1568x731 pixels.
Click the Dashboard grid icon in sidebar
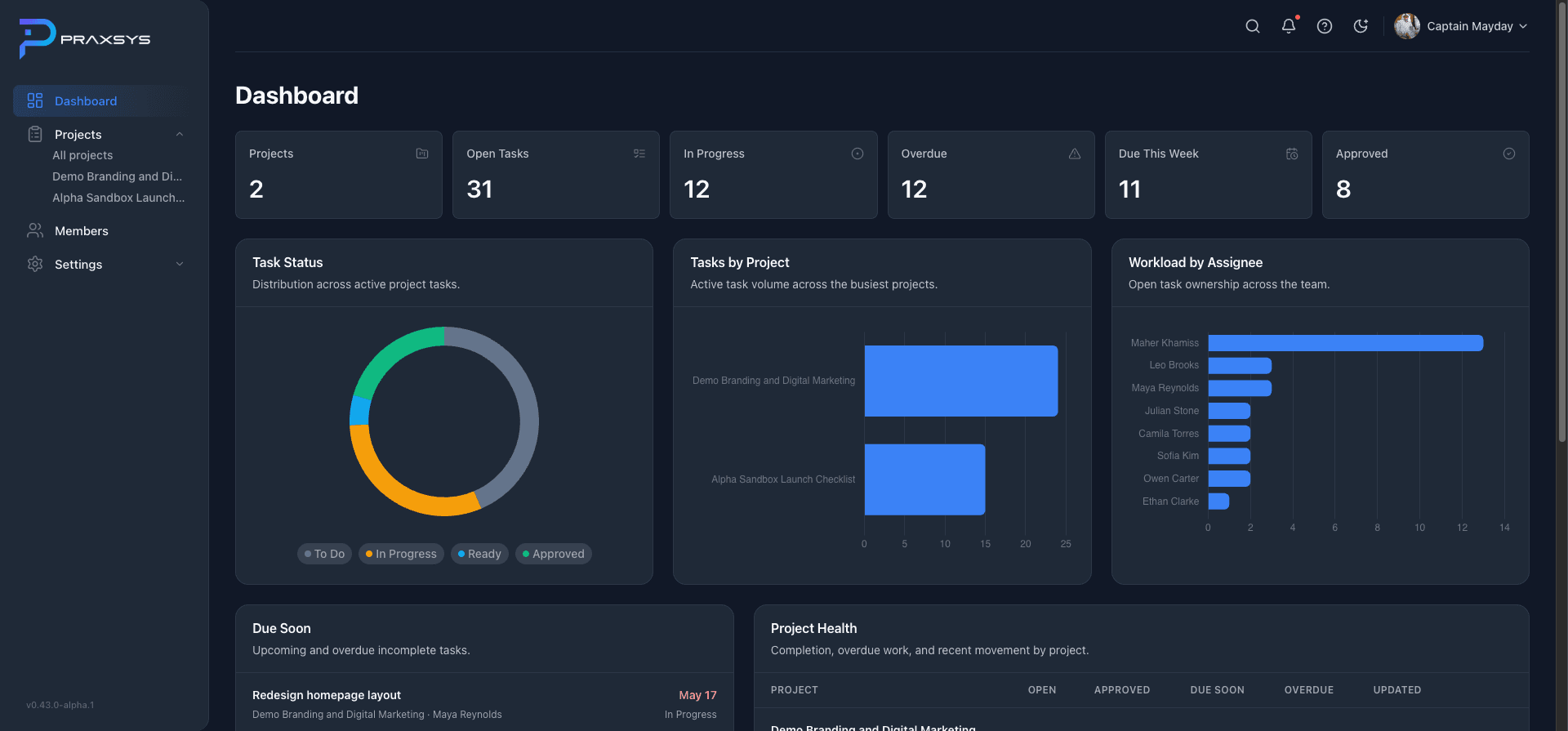point(35,100)
